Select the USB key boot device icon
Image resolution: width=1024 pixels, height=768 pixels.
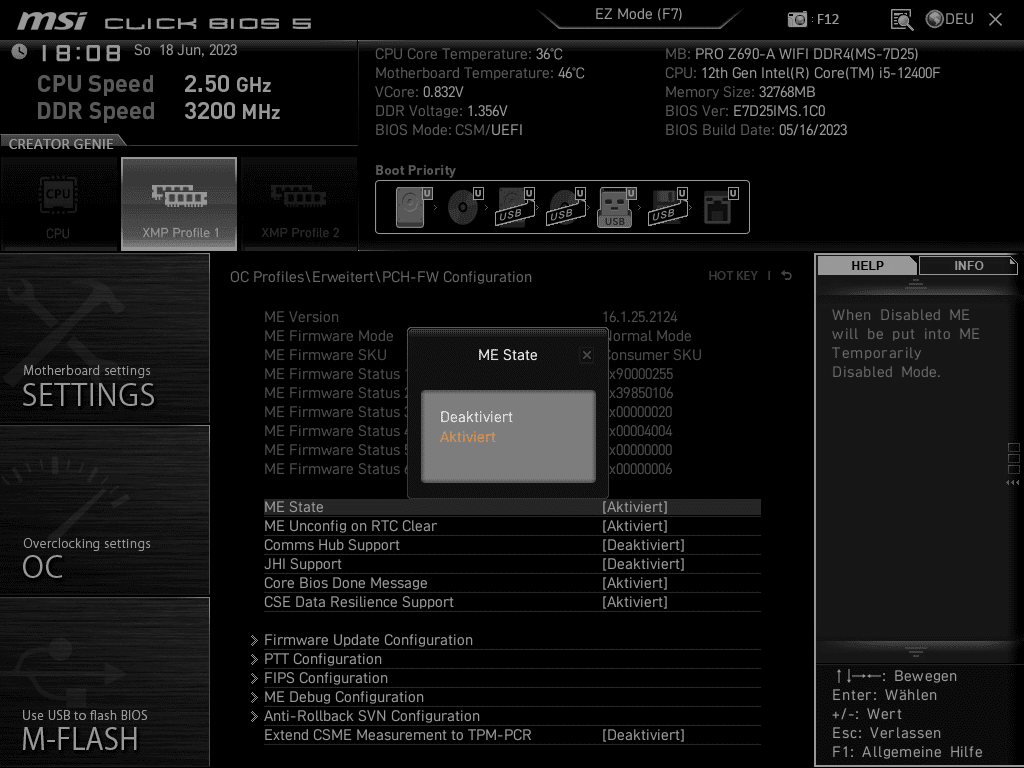[616, 207]
